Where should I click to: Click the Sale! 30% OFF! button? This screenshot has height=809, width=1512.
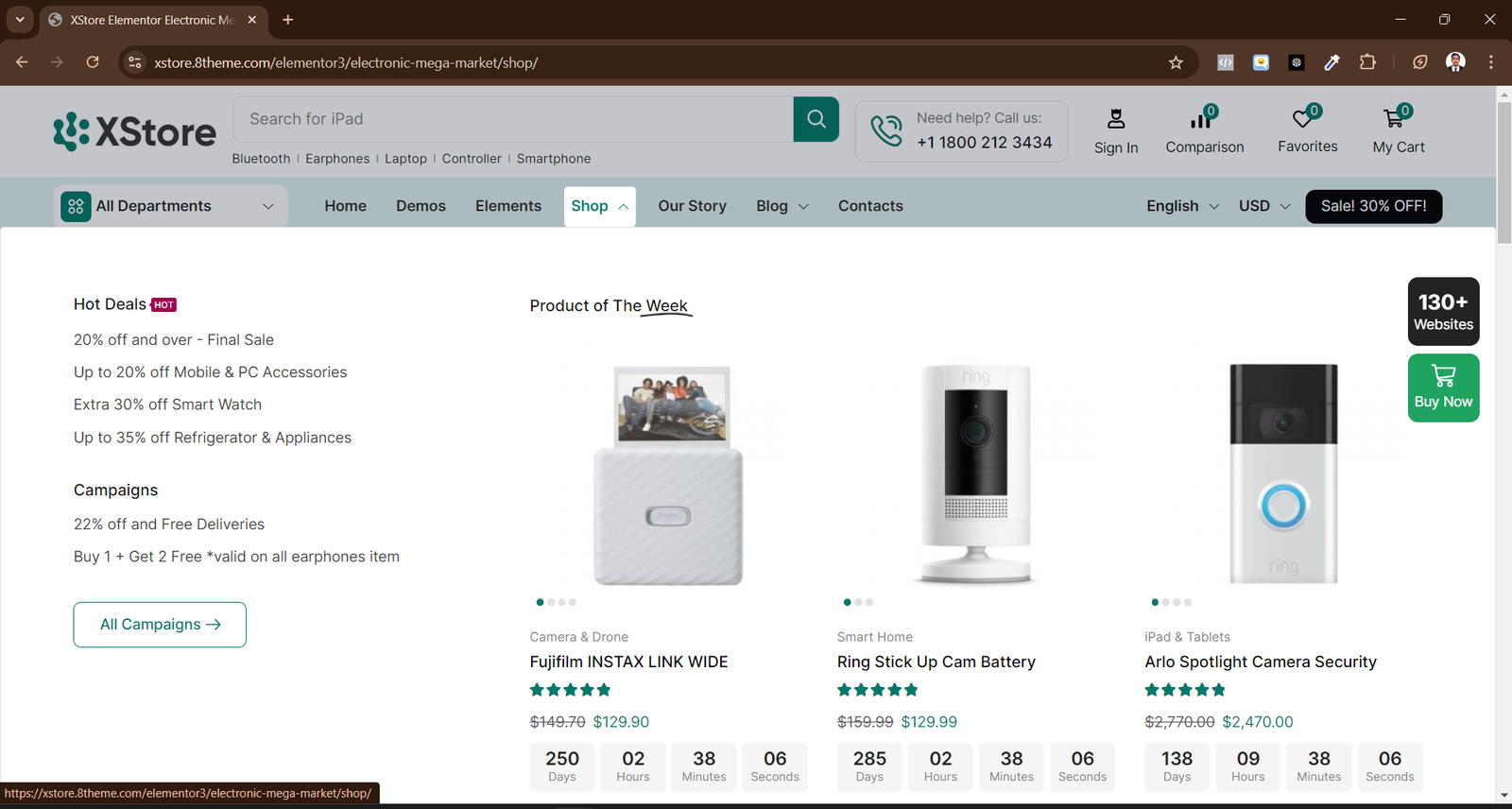1373,206
